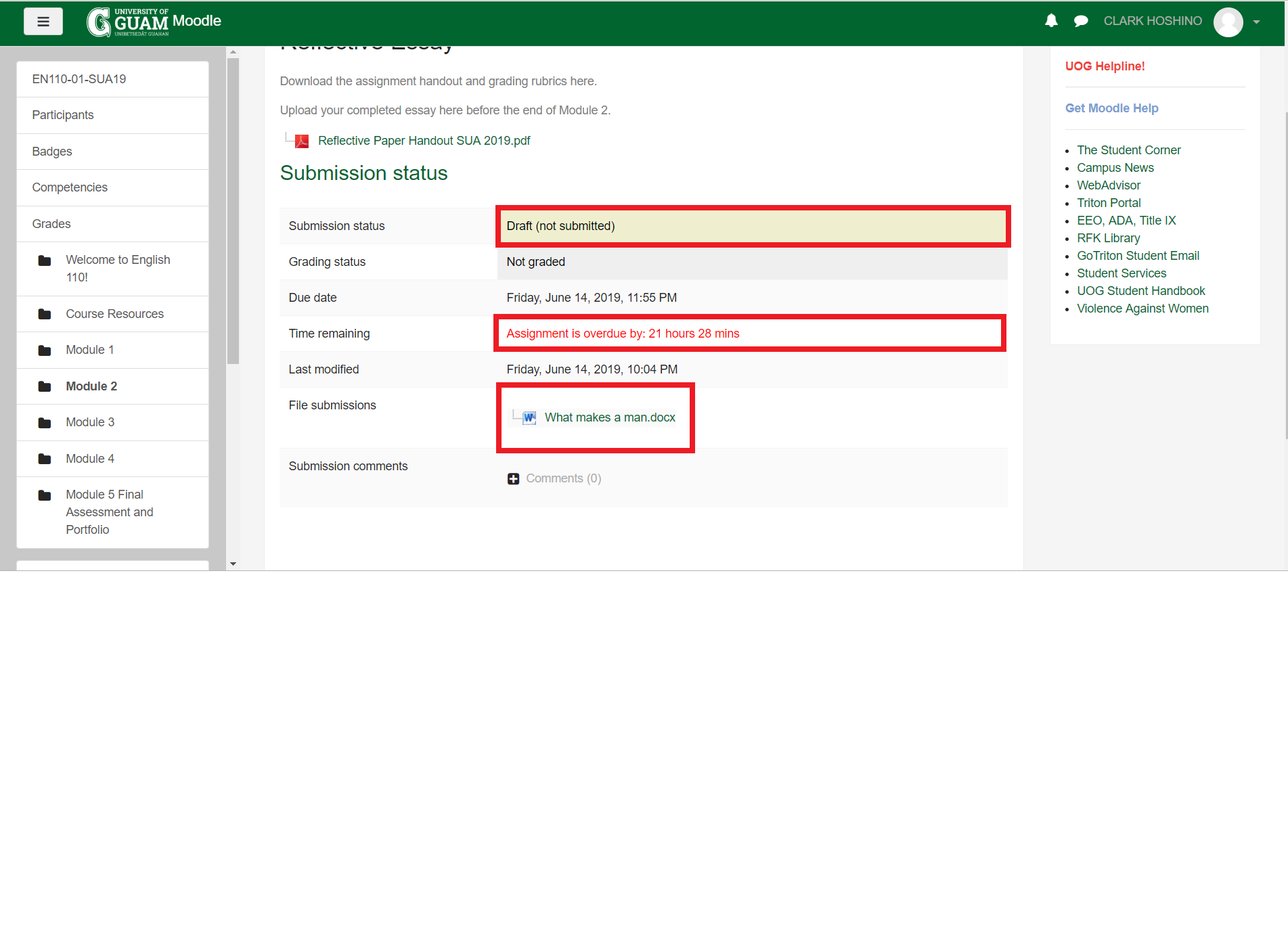This screenshot has height=931, width=1288.
Task: Click the folder icon for Welcome to English 110!
Action: (45, 260)
